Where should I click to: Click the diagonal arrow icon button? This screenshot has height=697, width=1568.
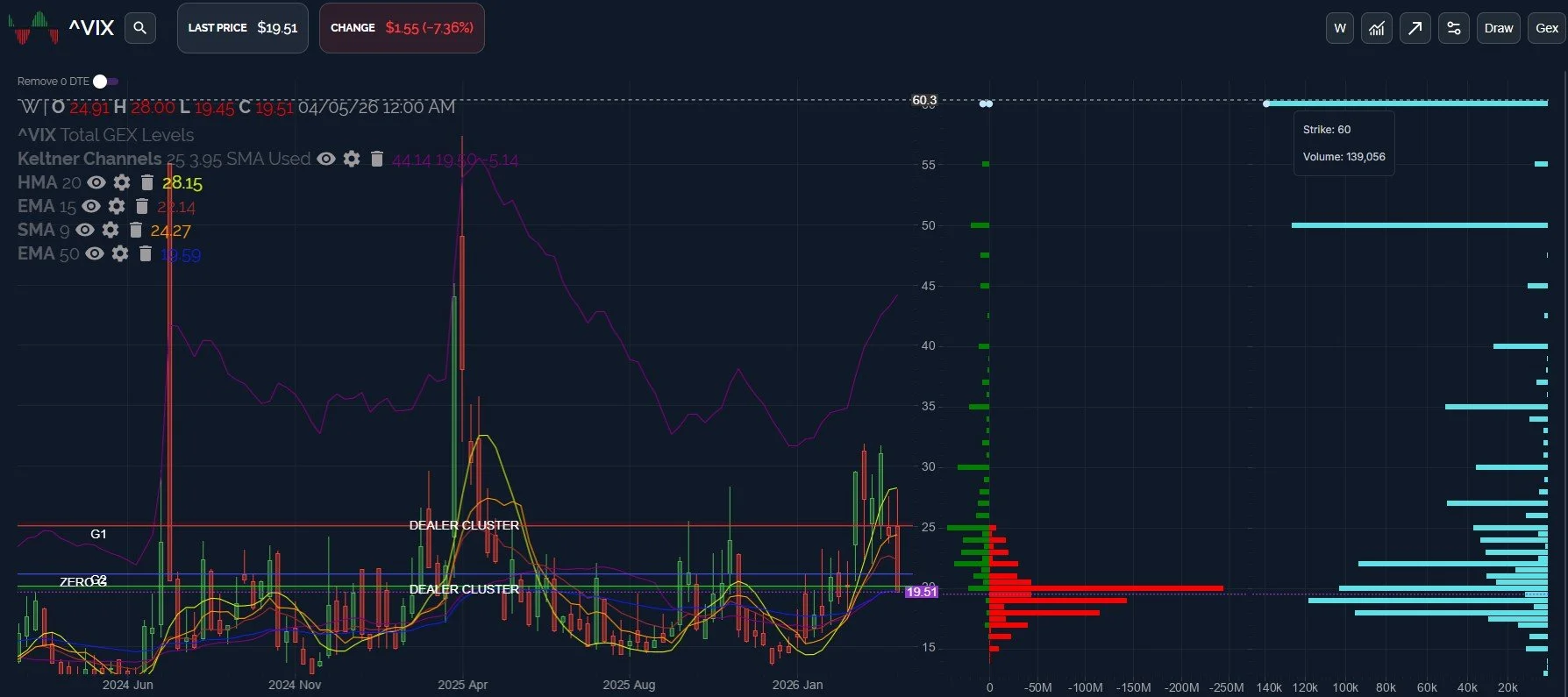pyautogui.click(x=1415, y=28)
